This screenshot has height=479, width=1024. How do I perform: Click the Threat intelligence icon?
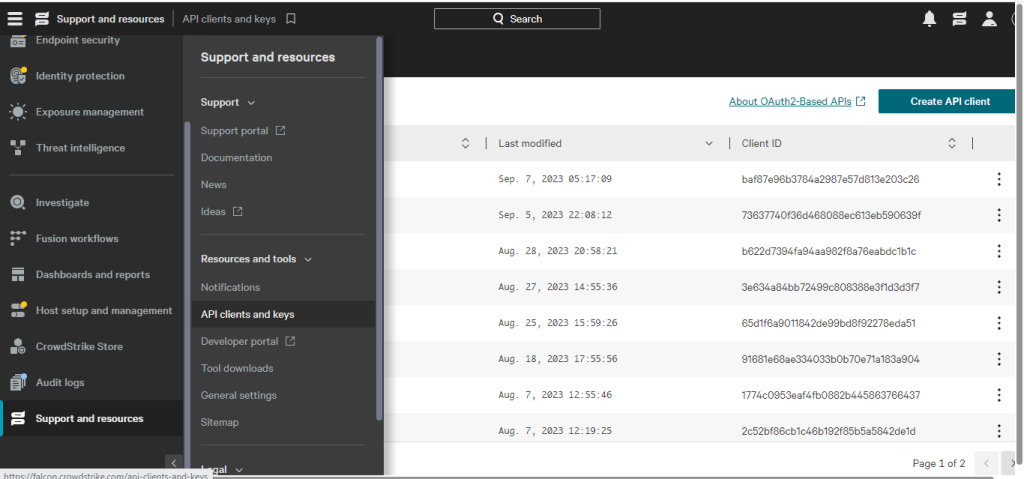[x=18, y=148]
